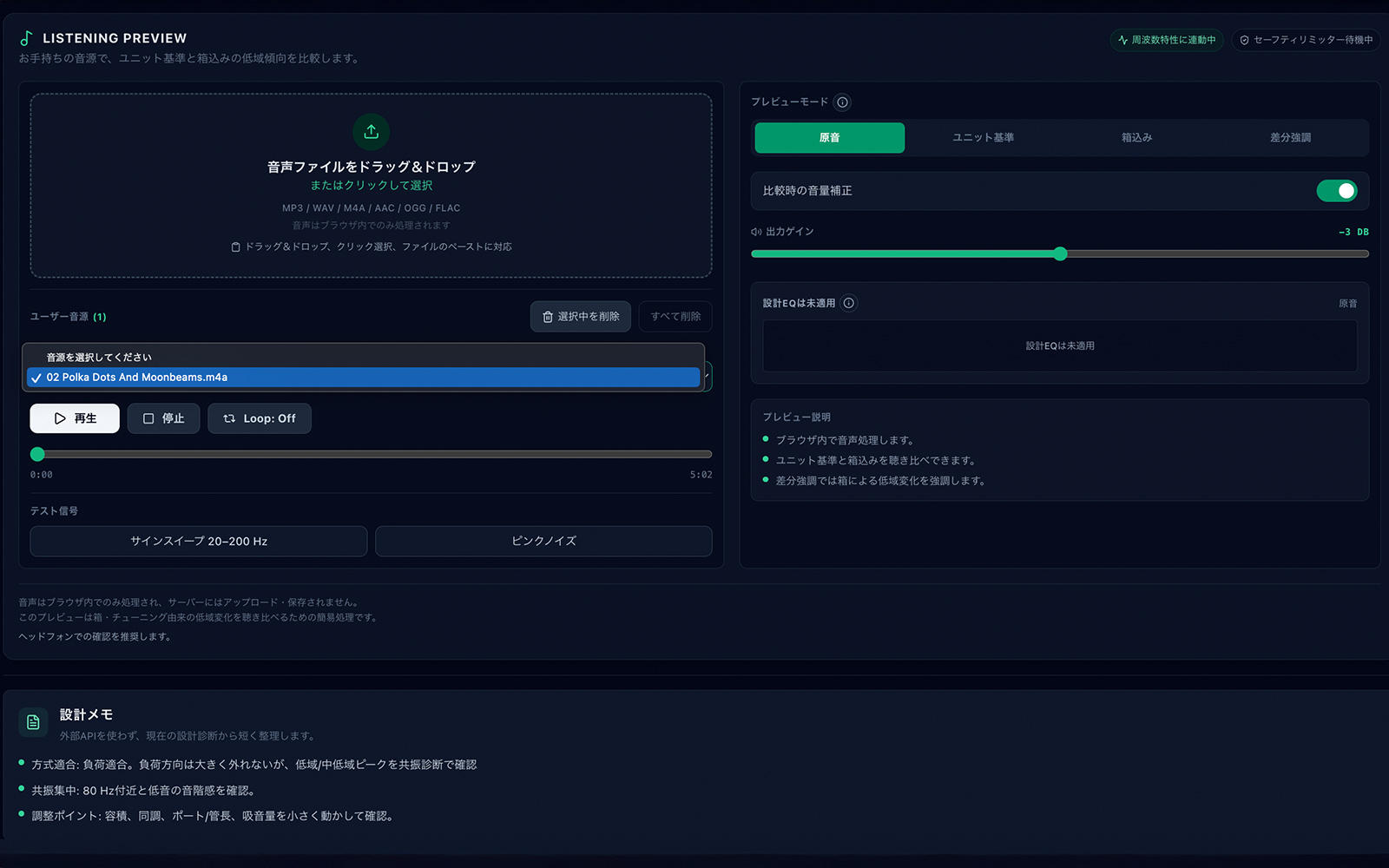The width and height of the screenshot is (1389, 868).
Task: Click the document icon beside 設計メモ
Action: (x=33, y=722)
